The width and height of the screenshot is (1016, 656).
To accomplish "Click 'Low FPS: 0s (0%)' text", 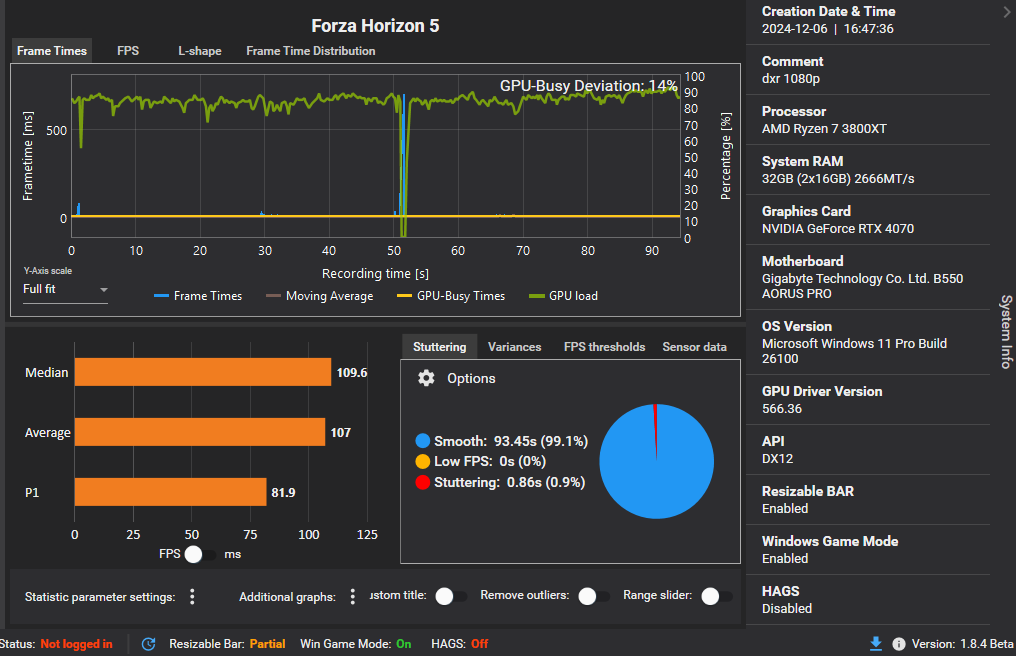I will click(490, 462).
